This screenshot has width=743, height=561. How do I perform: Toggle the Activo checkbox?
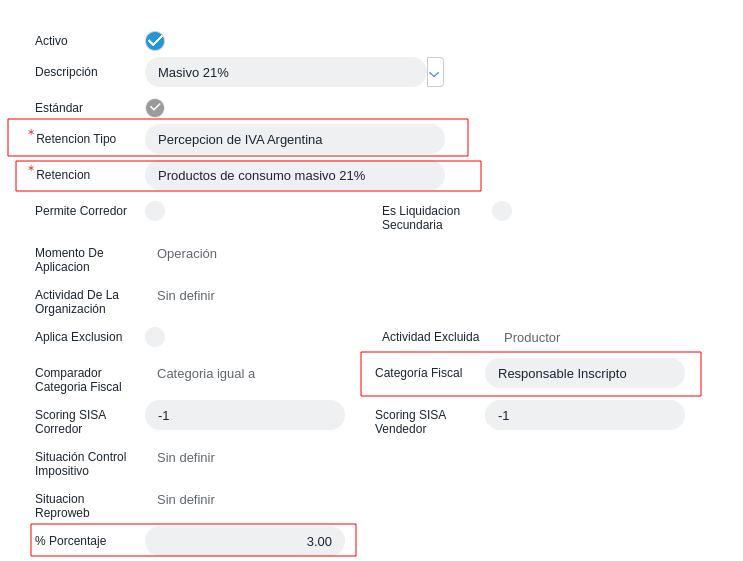[155, 41]
